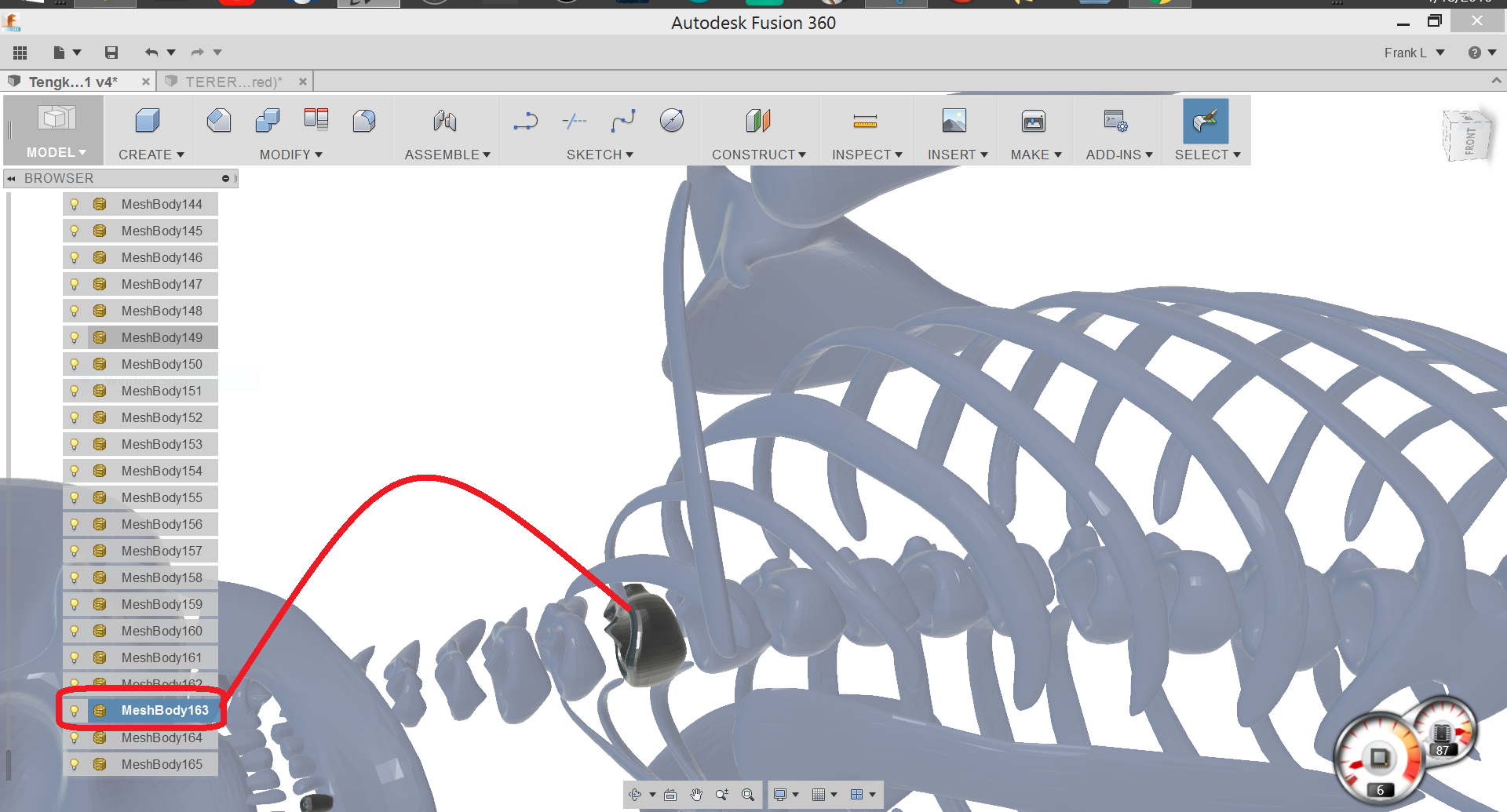Image resolution: width=1507 pixels, height=812 pixels.
Task: Open the SKETCH dropdown menu
Action: 600,155
